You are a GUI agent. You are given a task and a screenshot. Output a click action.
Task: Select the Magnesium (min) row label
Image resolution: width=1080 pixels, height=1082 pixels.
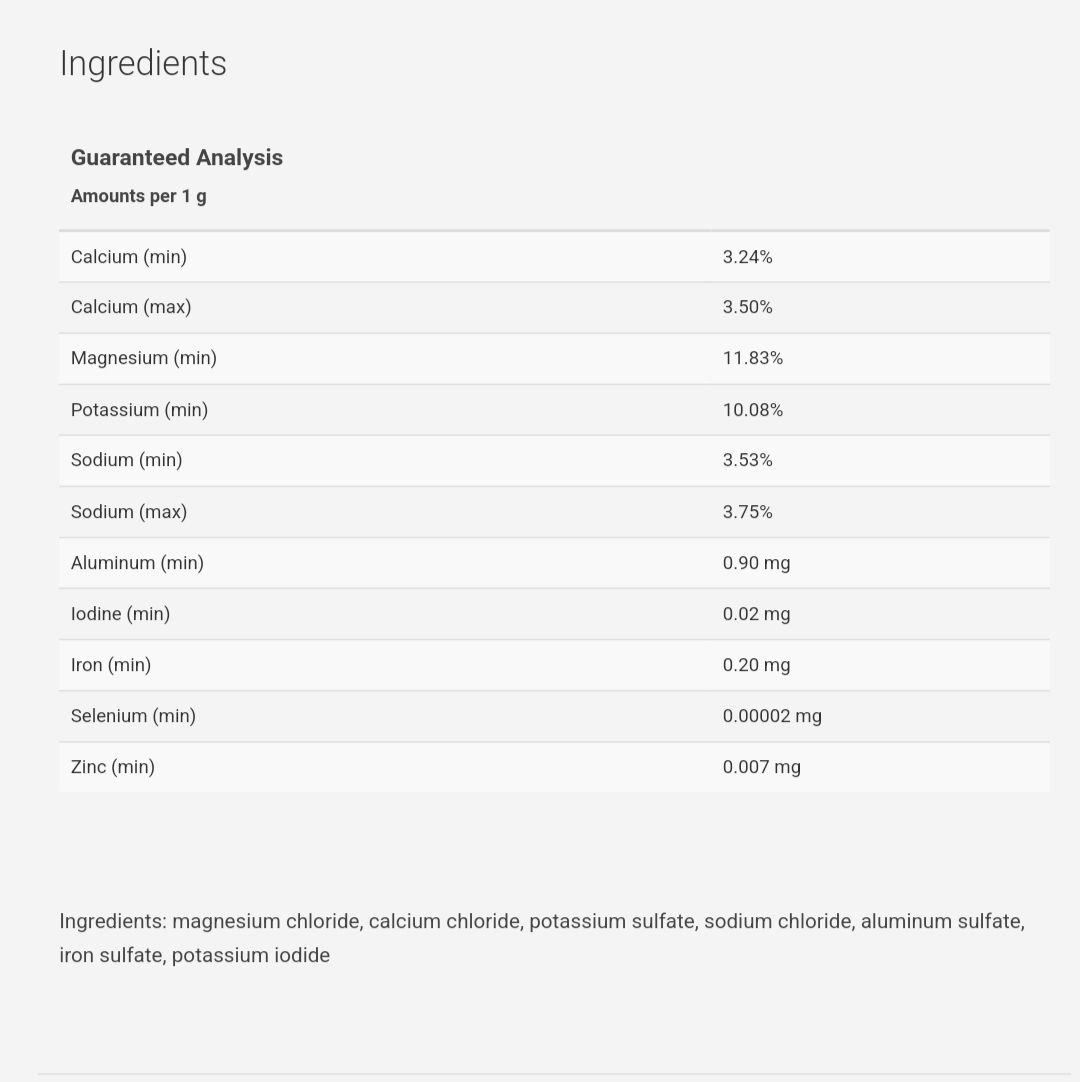coord(144,358)
